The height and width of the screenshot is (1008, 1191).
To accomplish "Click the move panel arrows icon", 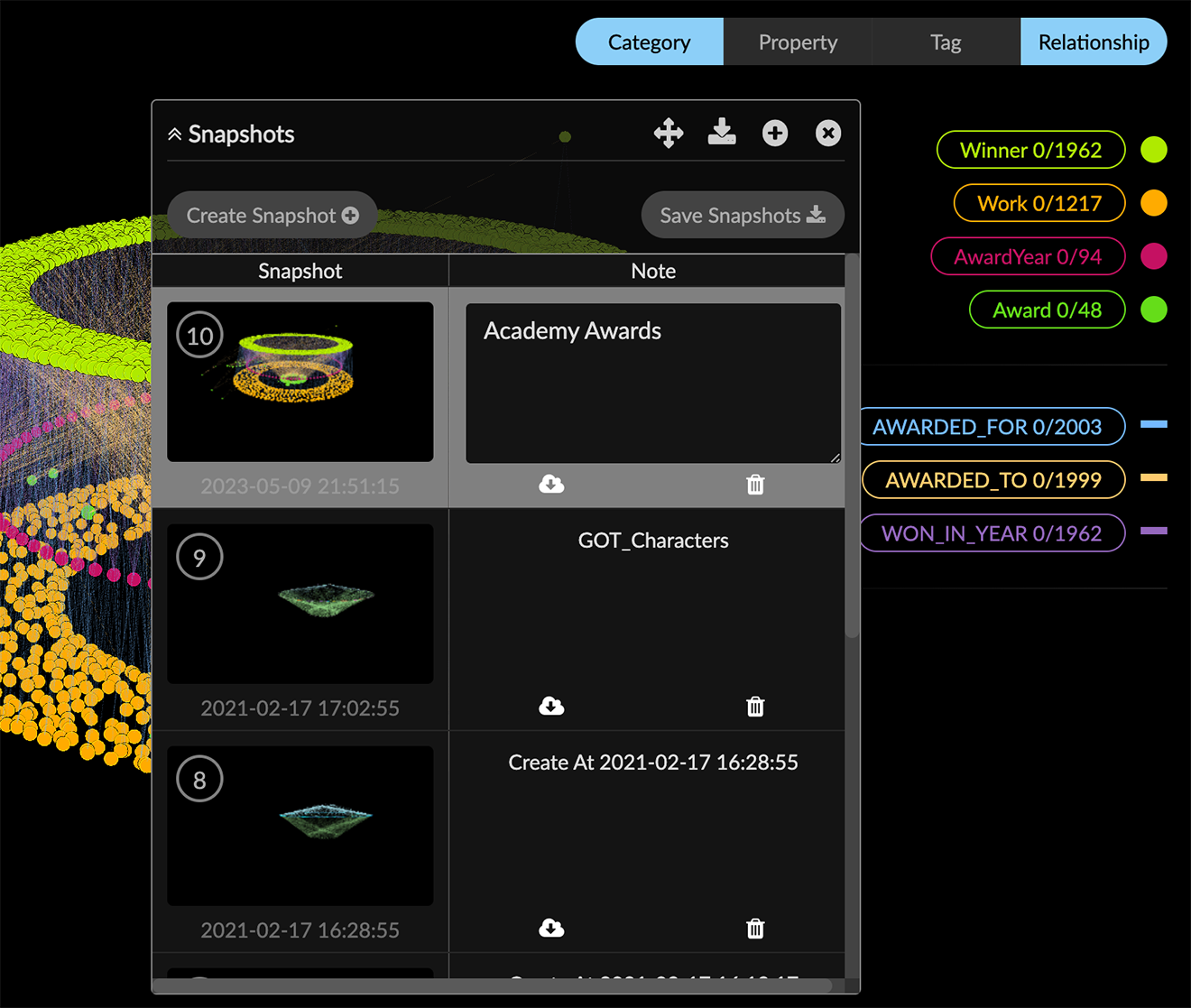I will pos(669,134).
